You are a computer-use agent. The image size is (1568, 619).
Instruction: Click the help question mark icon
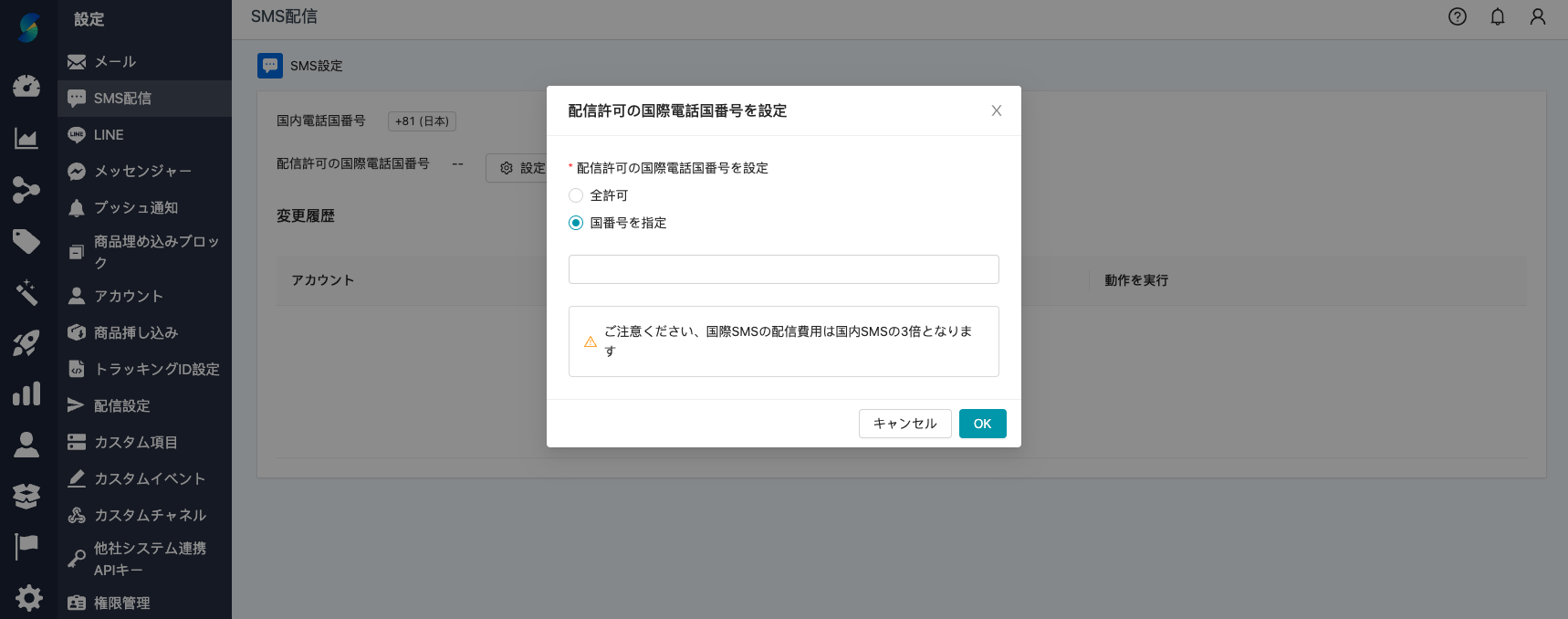(x=1457, y=16)
